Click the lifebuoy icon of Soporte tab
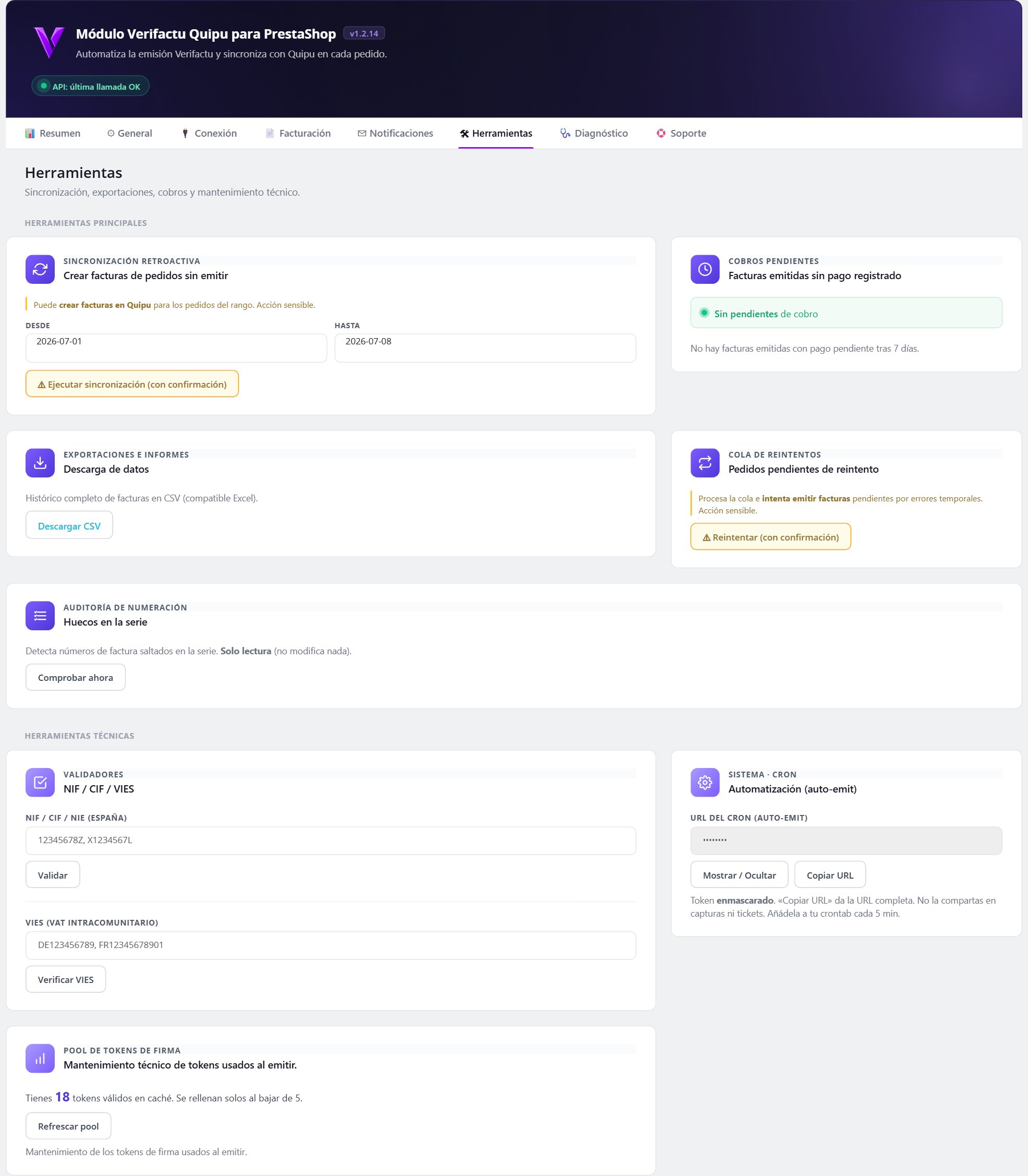 tap(661, 133)
